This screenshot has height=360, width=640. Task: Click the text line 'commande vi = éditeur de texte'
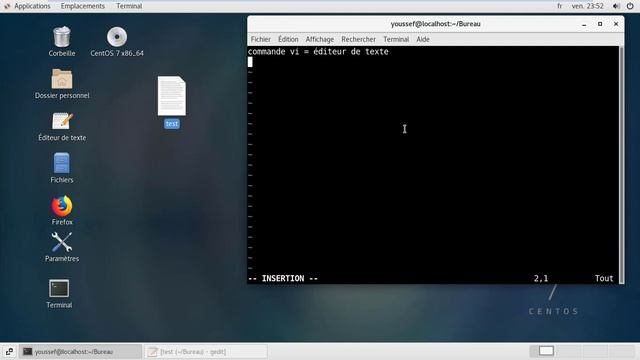318,52
